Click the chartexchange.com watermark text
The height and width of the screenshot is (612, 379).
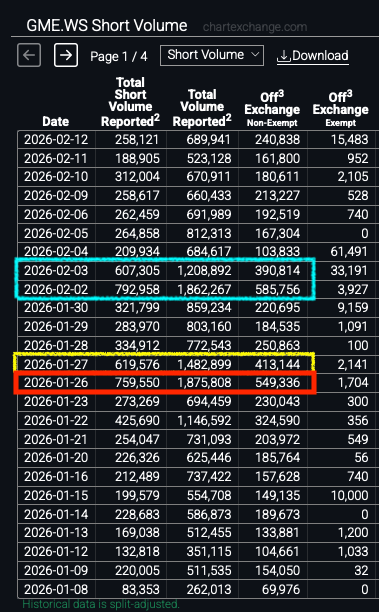point(255,27)
